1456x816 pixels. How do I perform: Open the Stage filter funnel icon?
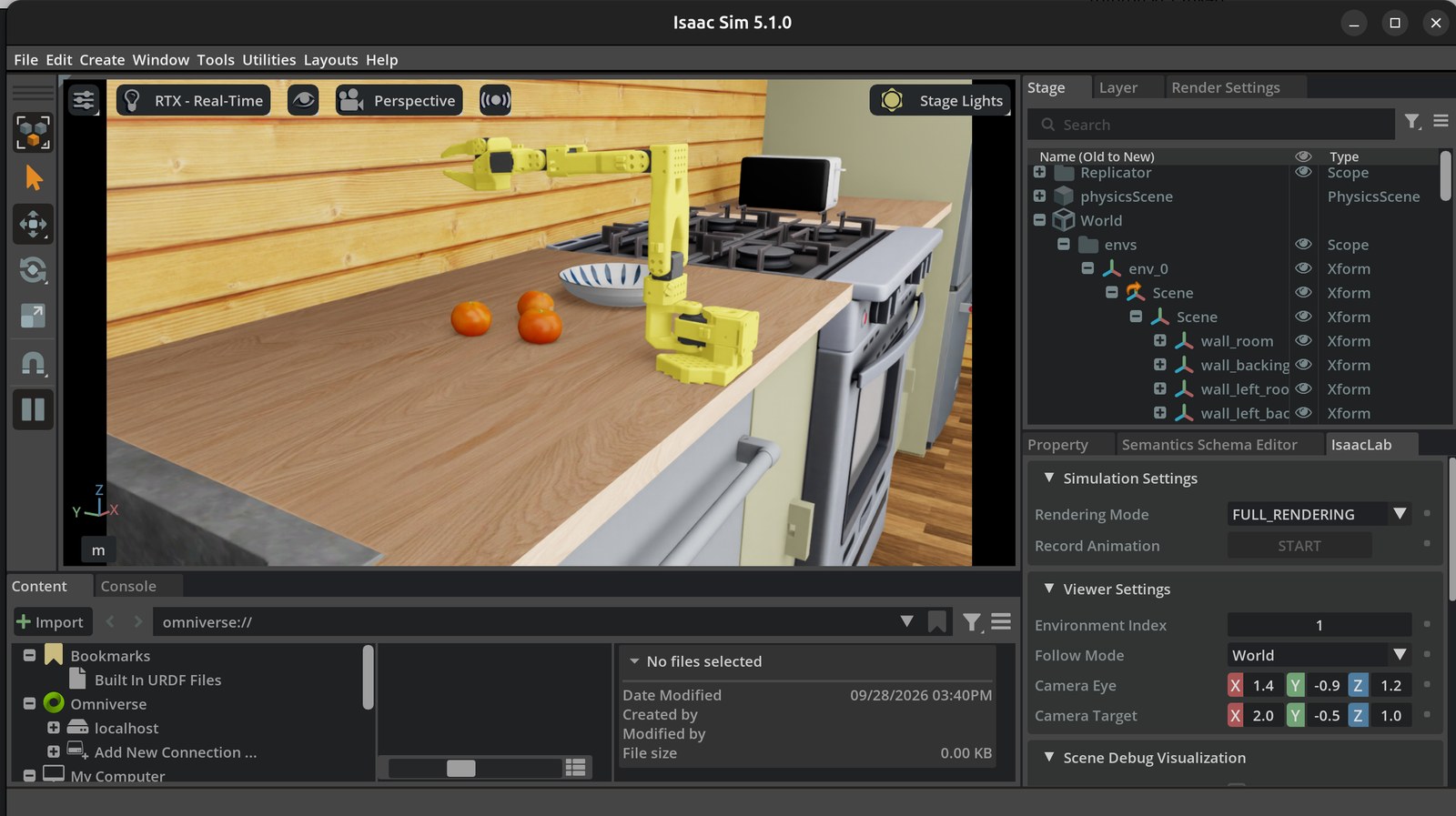1412,121
